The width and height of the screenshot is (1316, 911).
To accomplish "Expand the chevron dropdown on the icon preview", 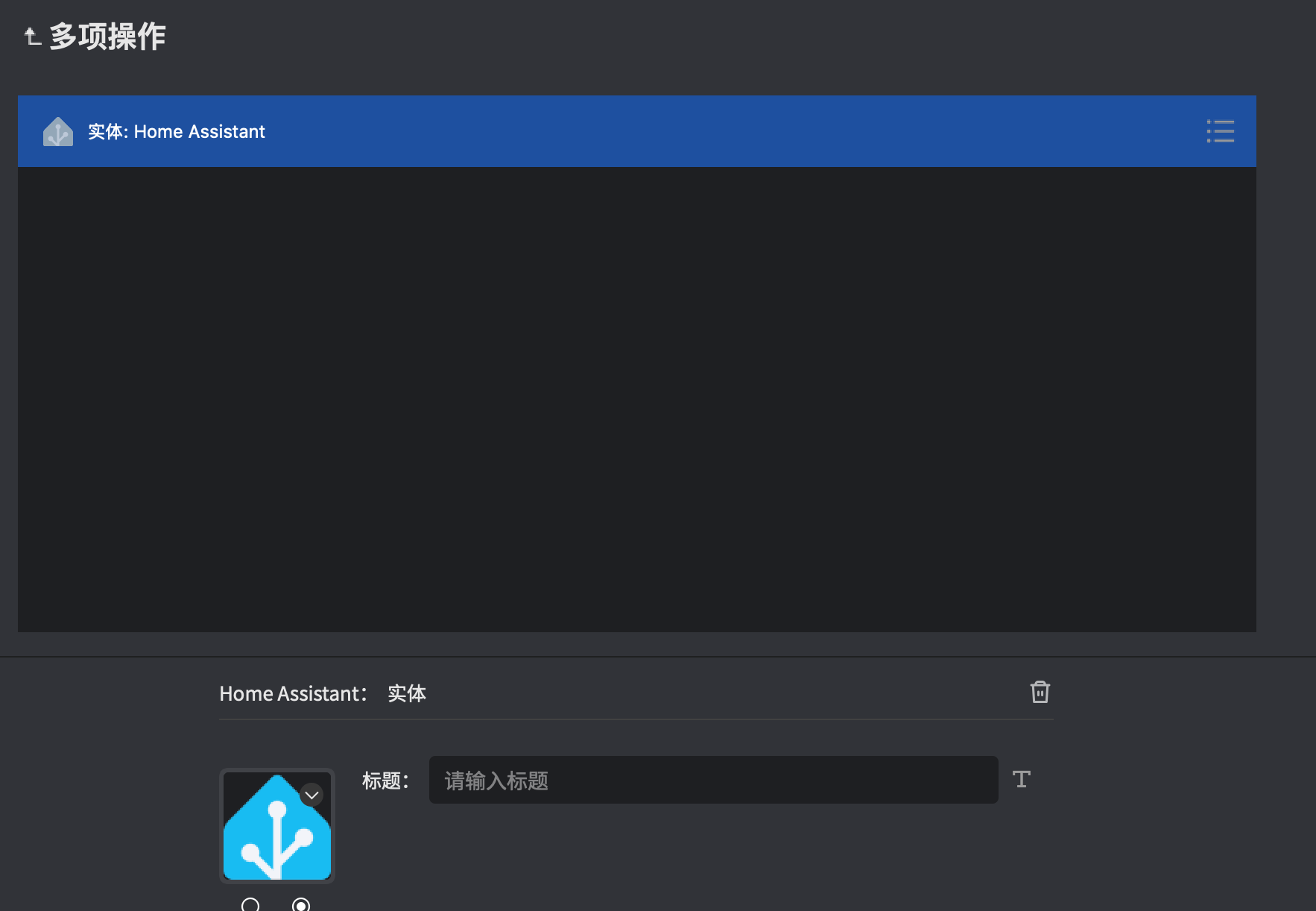I will [x=311, y=795].
